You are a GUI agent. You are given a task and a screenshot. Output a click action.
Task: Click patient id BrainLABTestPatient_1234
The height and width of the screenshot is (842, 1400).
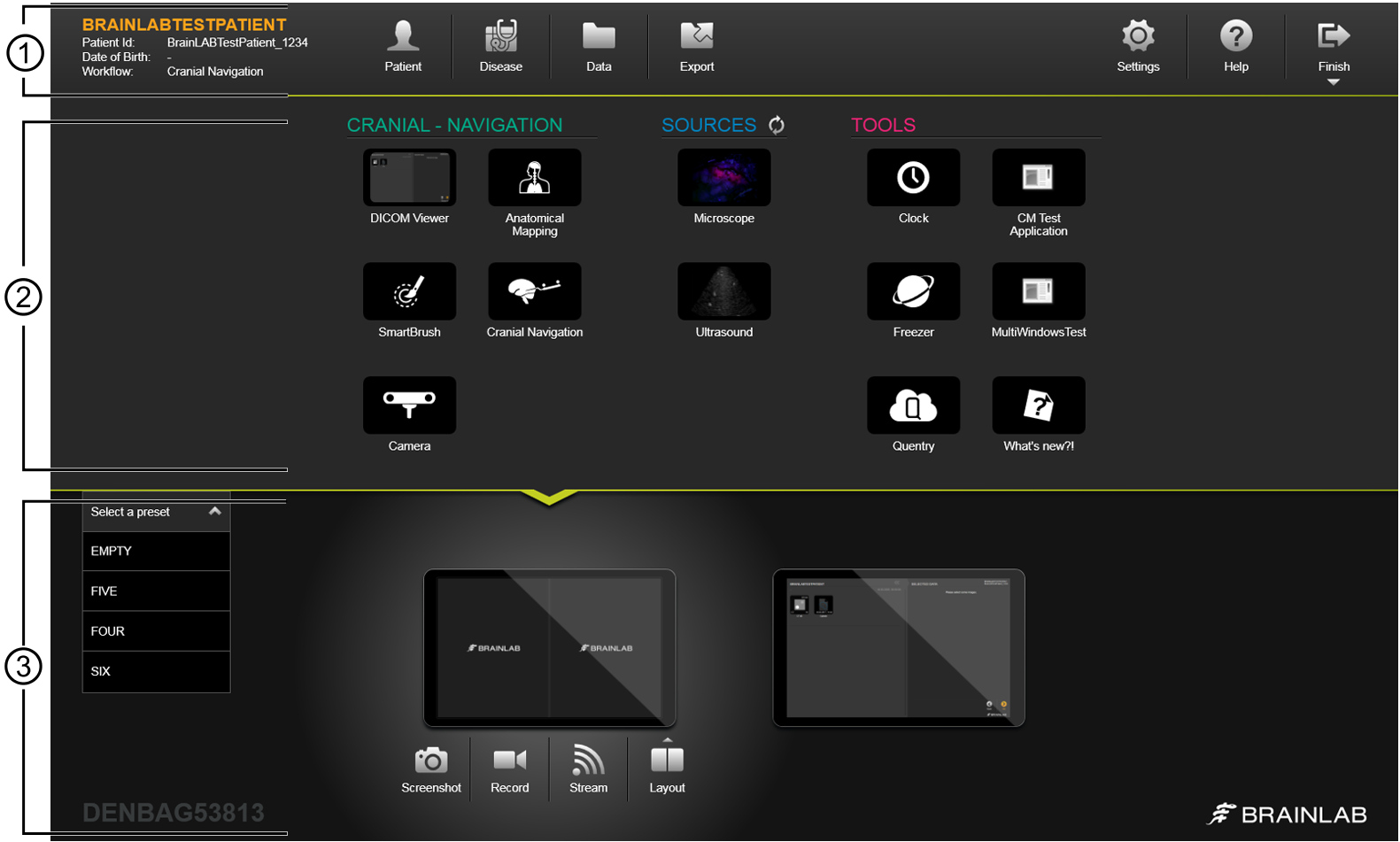[237, 42]
